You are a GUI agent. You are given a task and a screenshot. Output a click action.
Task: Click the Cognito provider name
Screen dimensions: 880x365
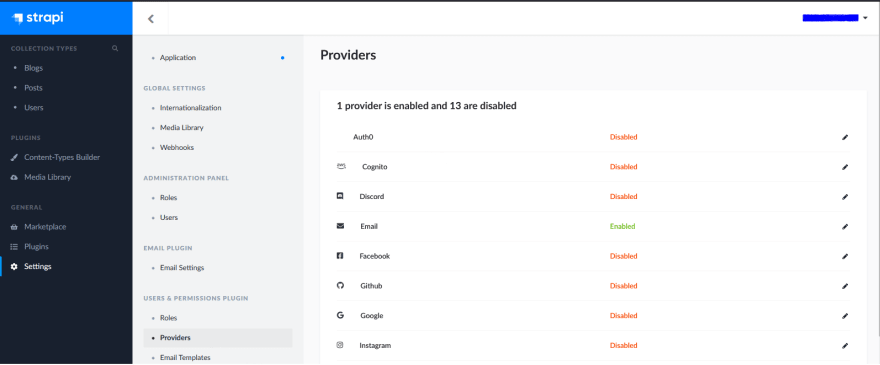point(374,167)
